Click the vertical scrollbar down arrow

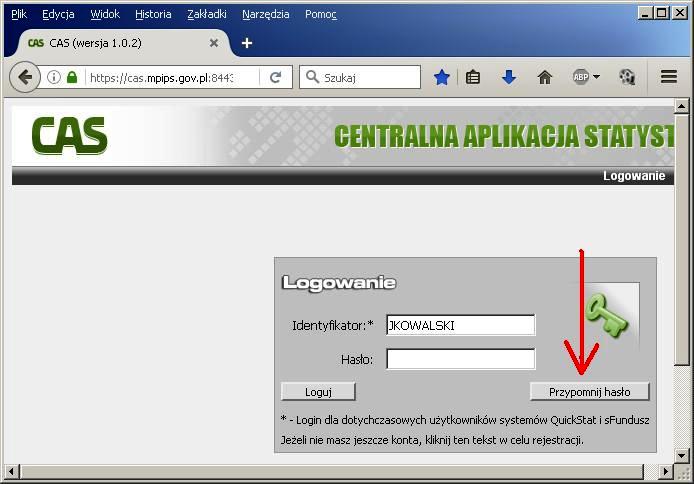click(x=681, y=455)
